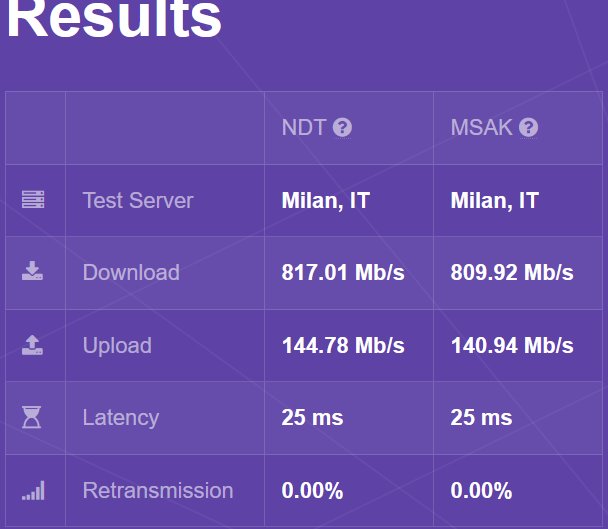
Task: Click the Download row label
Action: pyautogui.click(x=131, y=272)
